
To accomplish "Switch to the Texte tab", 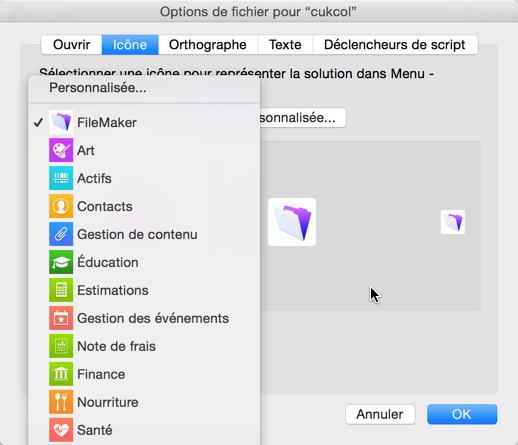I will pyautogui.click(x=285, y=45).
